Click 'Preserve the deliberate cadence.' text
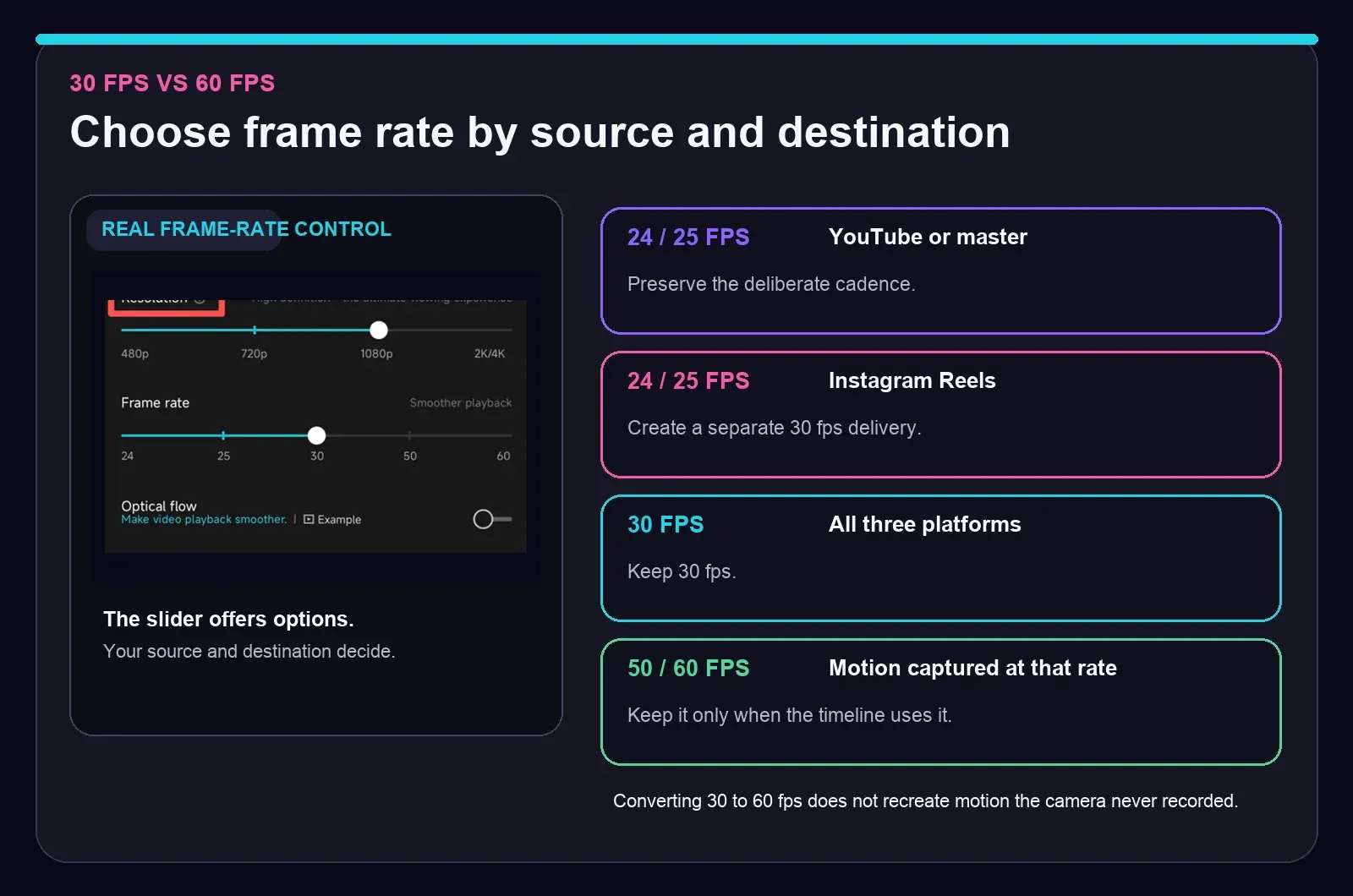1353x896 pixels. pyautogui.click(x=771, y=284)
